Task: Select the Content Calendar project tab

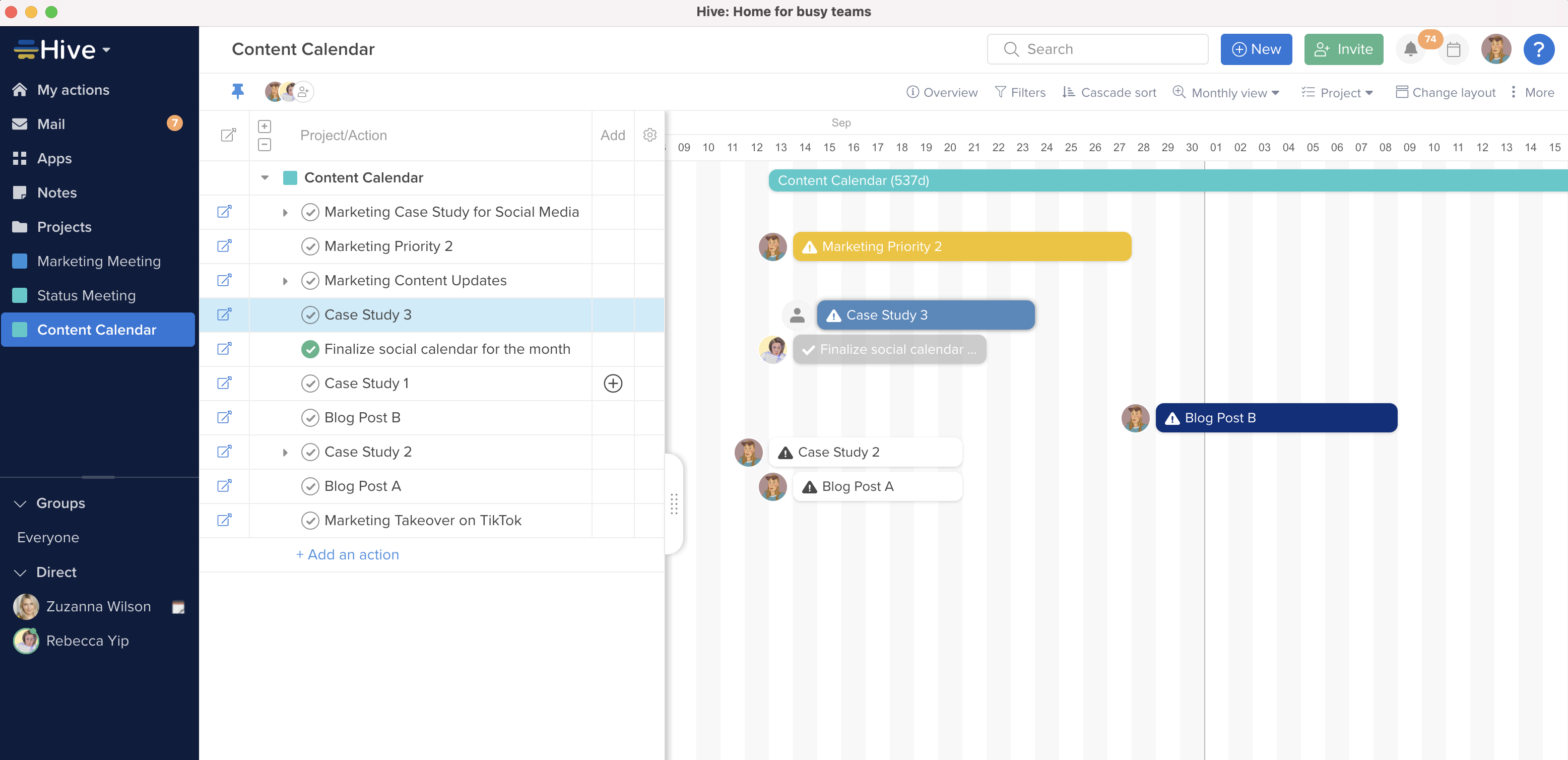Action: [x=96, y=329]
